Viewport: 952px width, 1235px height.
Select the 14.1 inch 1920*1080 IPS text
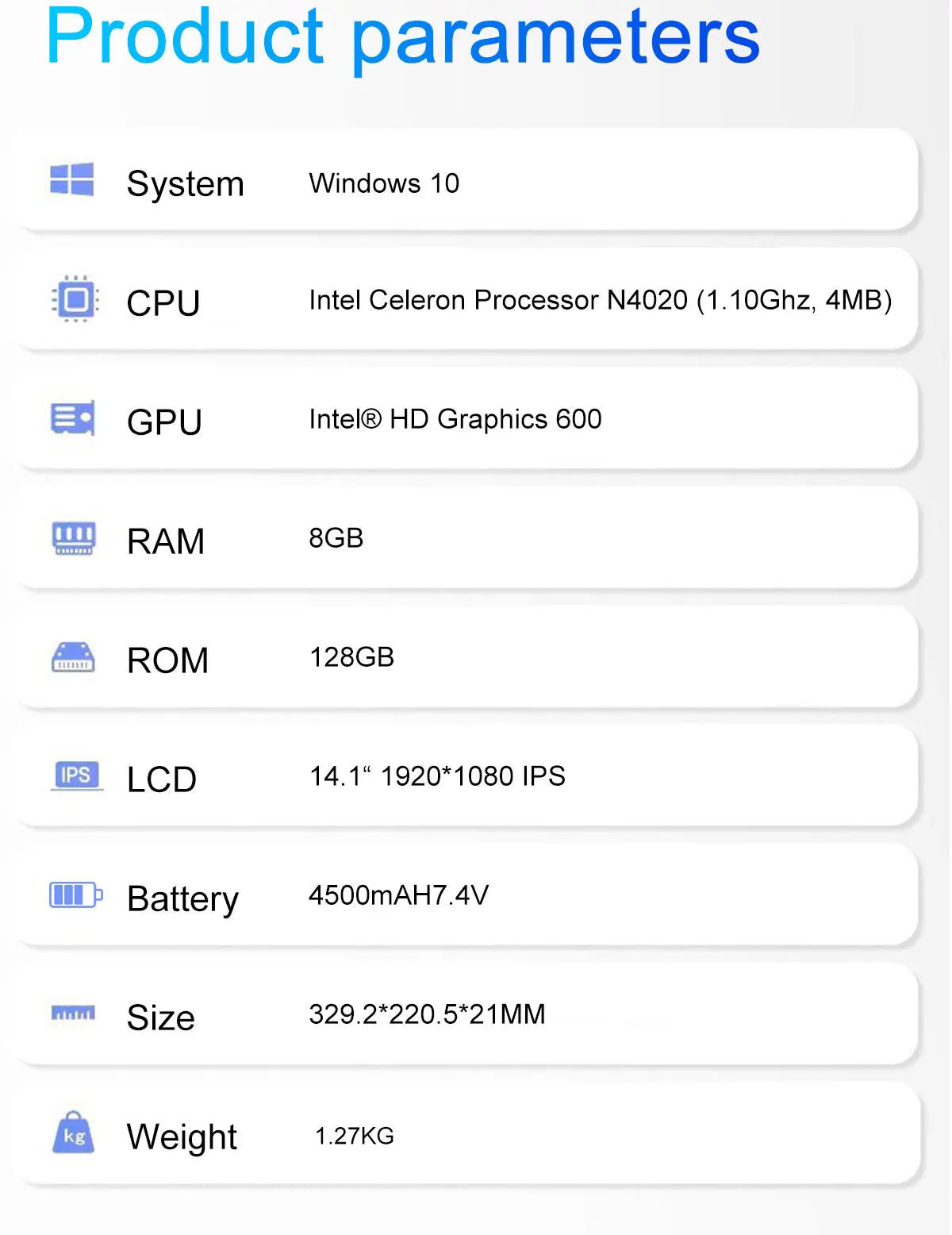(438, 777)
